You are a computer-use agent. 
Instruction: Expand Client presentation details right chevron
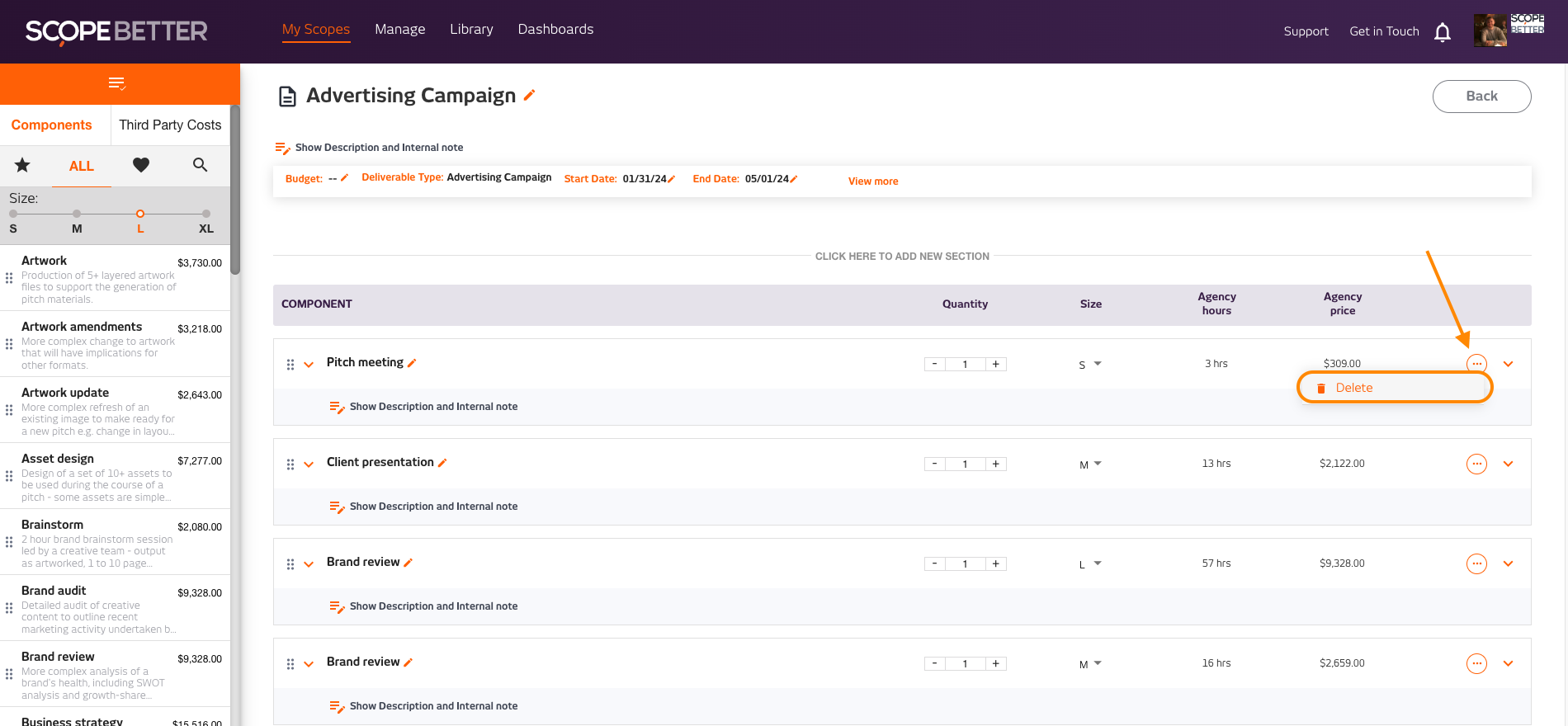pyautogui.click(x=1509, y=464)
